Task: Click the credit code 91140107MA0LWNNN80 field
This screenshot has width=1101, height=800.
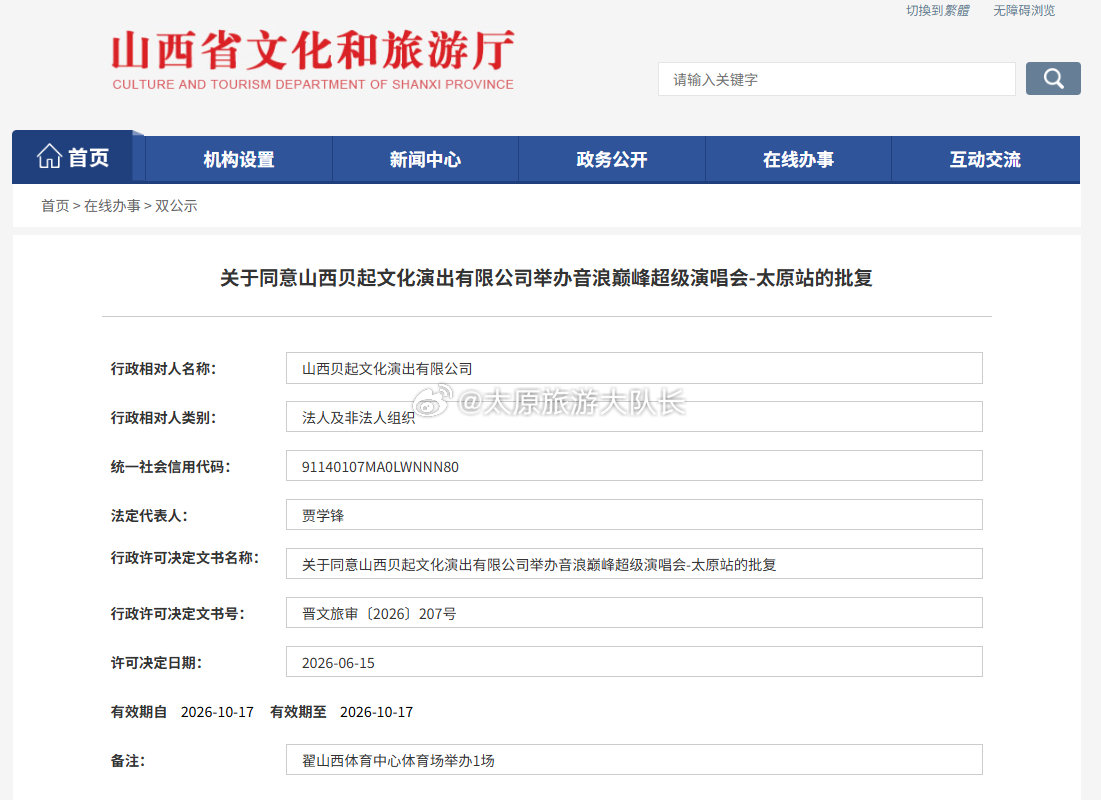Action: coord(634,466)
